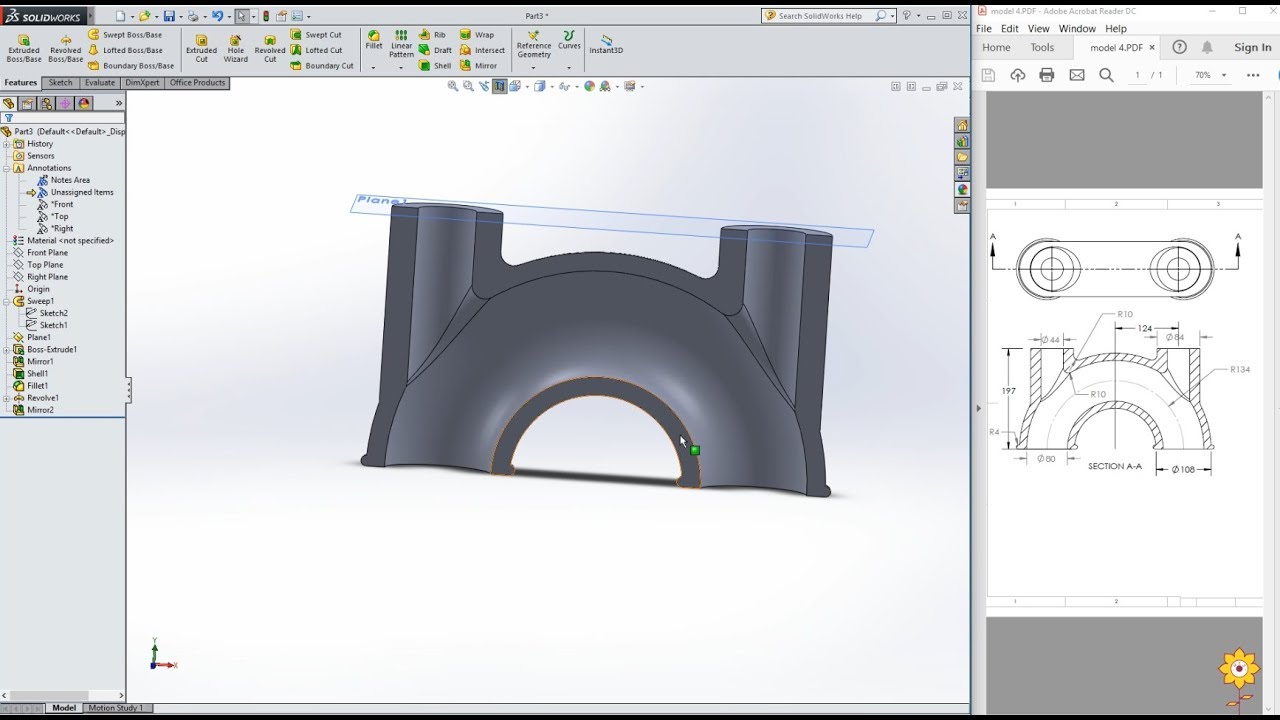Open the Motion Study 1 tab
The height and width of the screenshot is (720, 1280).
pyautogui.click(x=116, y=708)
